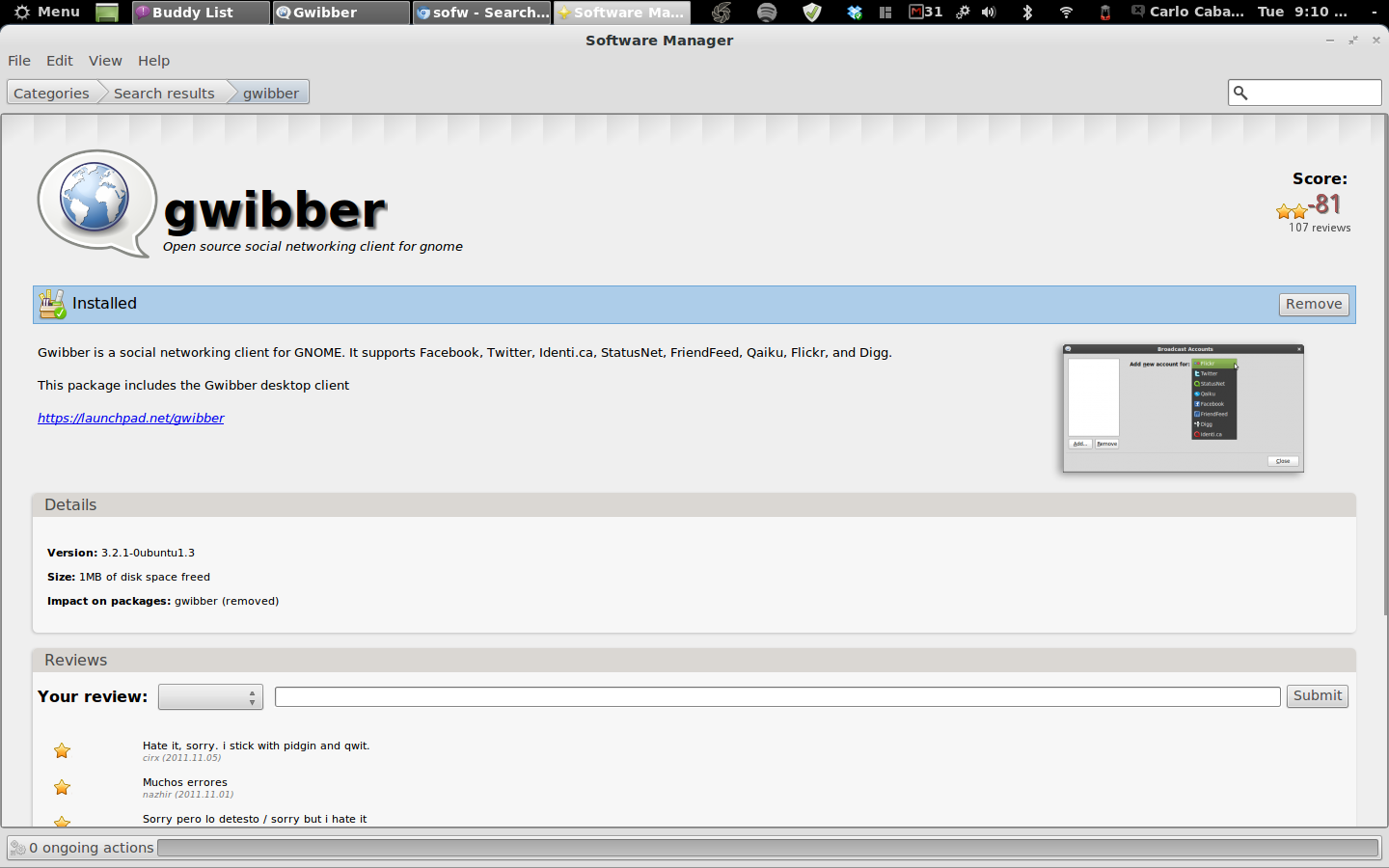
Task: Open the launchpad.net/gwibber link
Action: click(131, 418)
